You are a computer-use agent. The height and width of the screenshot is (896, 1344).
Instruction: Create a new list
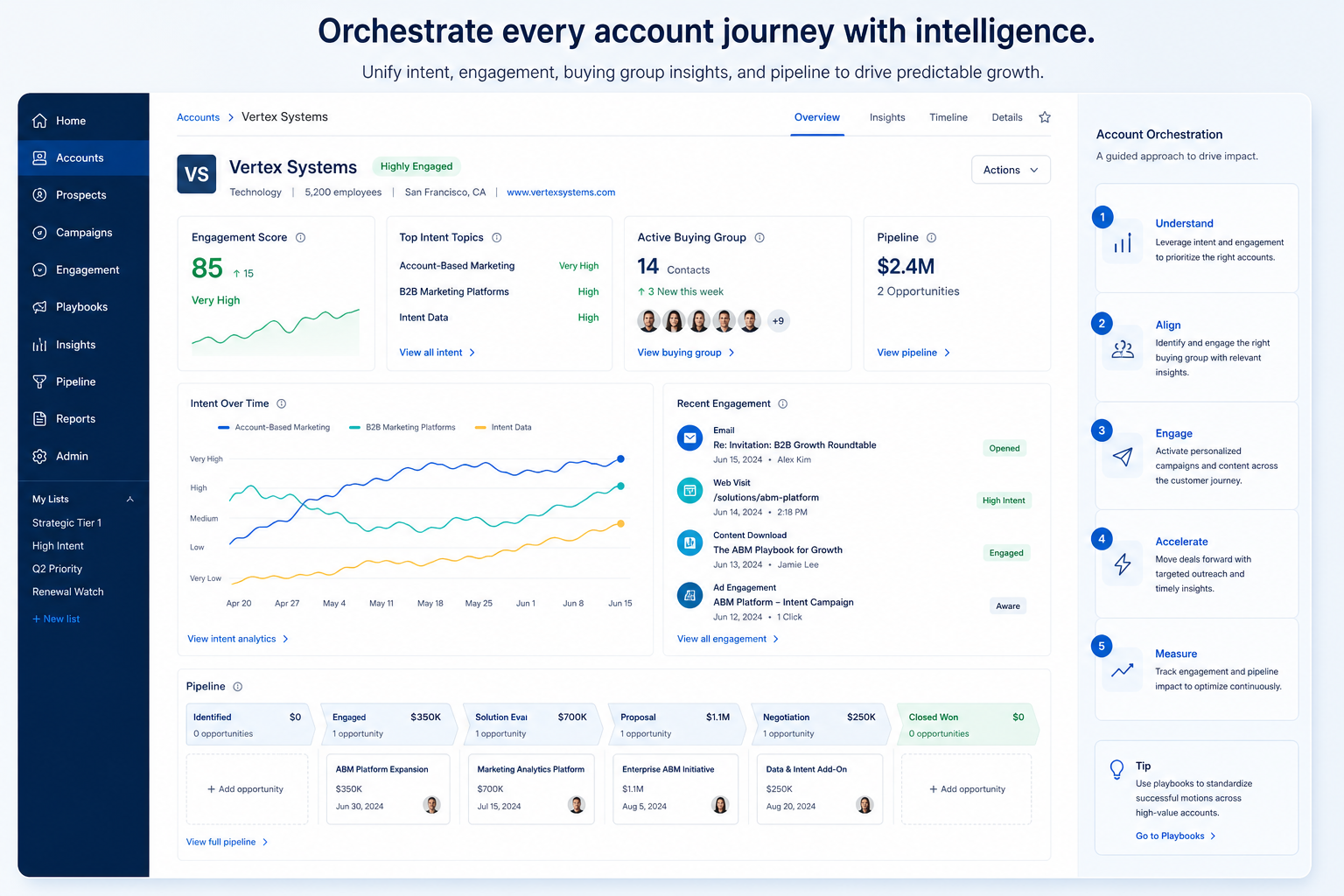point(56,619)
